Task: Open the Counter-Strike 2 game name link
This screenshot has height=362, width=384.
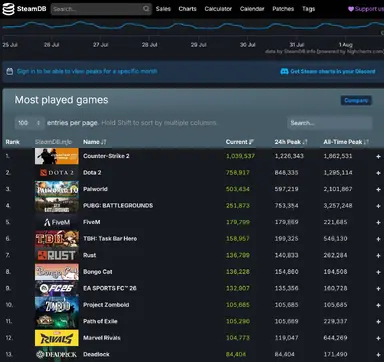Action: click(106, 156)
